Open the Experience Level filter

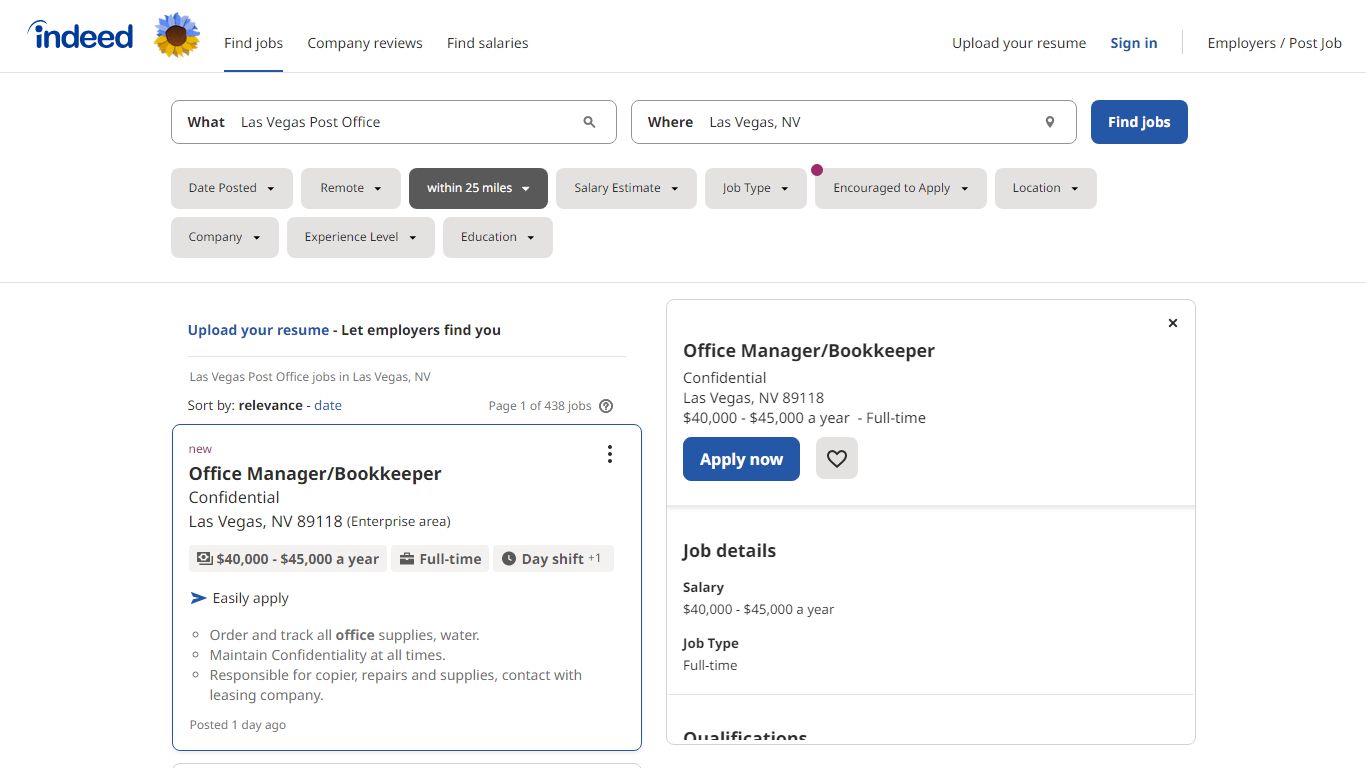pos(361,237)
